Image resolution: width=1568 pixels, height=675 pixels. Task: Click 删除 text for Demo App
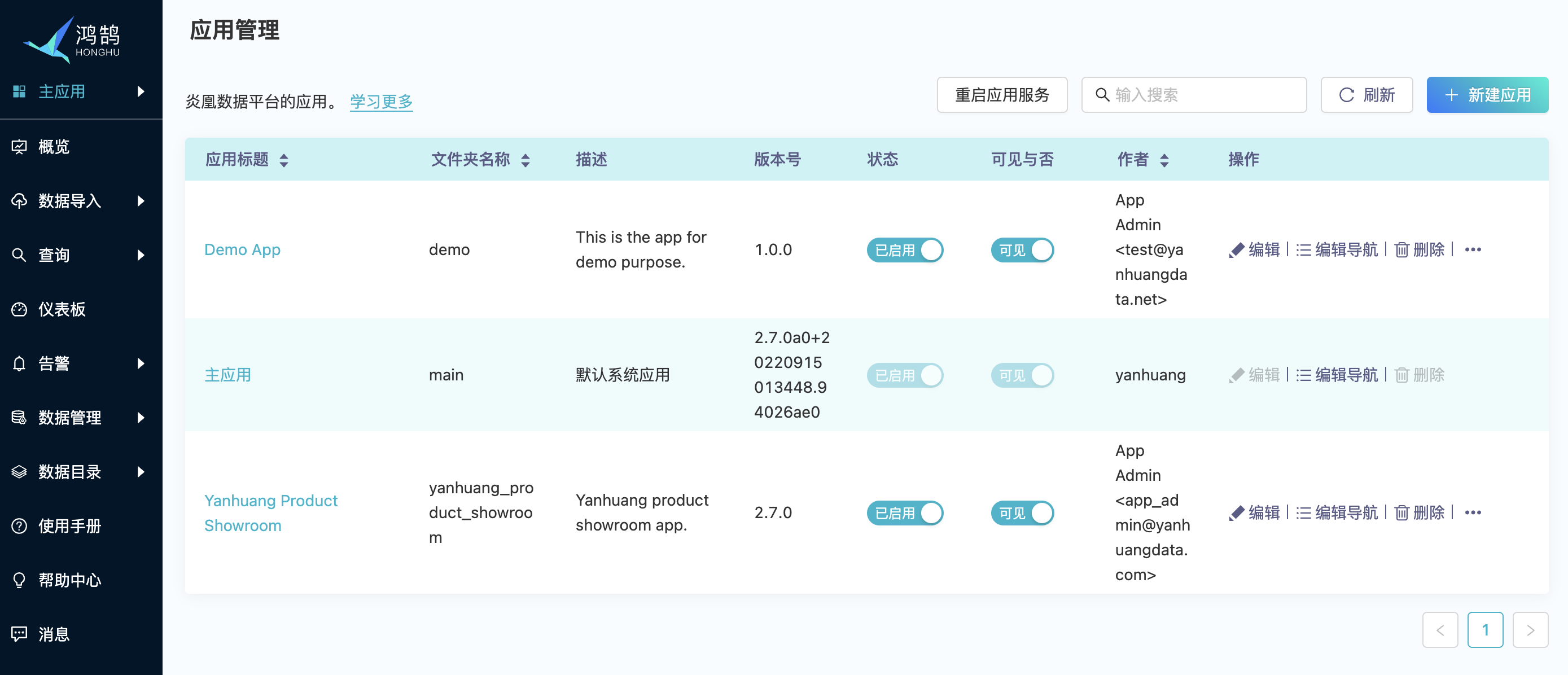1429,249
